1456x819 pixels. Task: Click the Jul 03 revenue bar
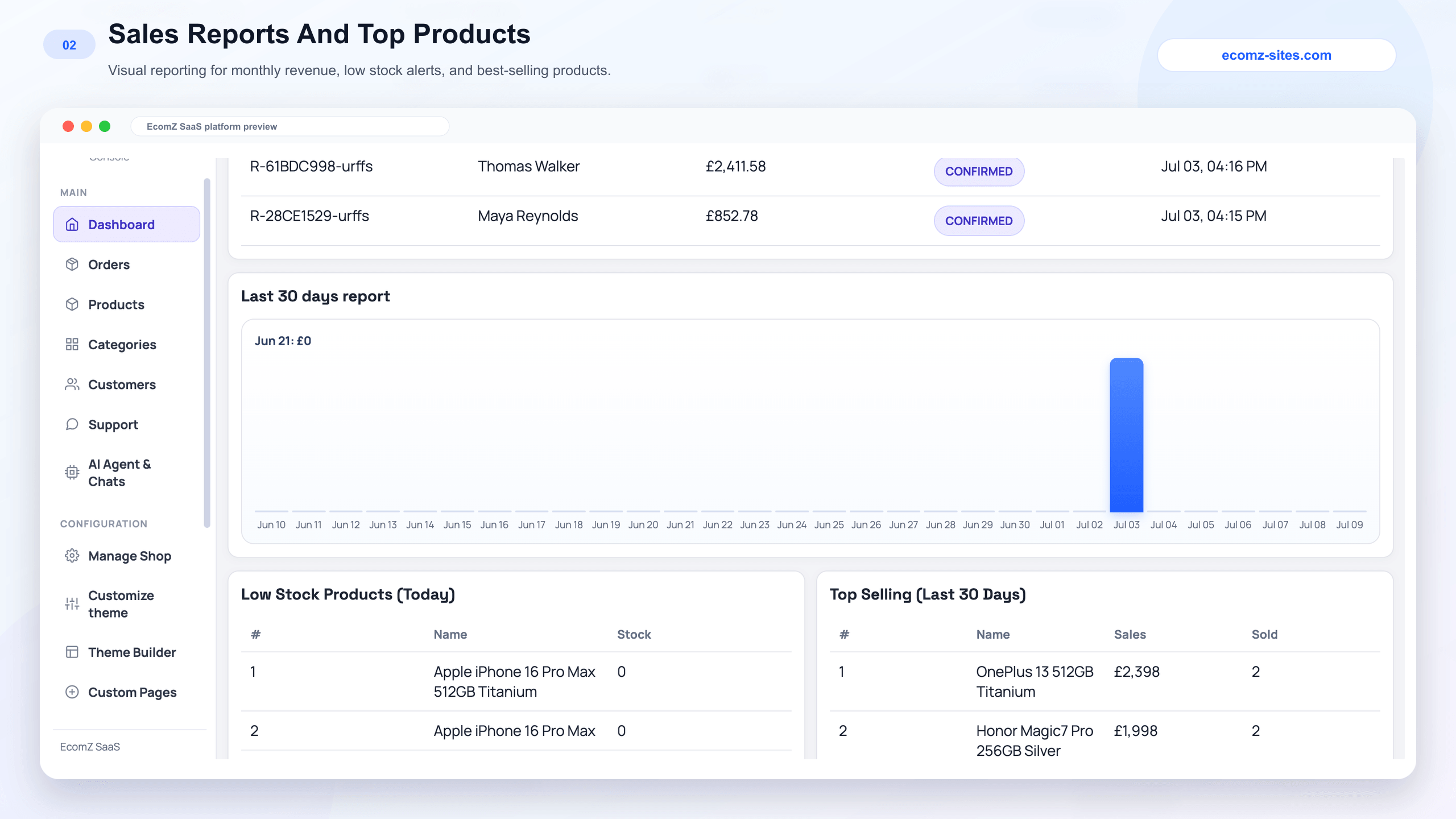1126,435
